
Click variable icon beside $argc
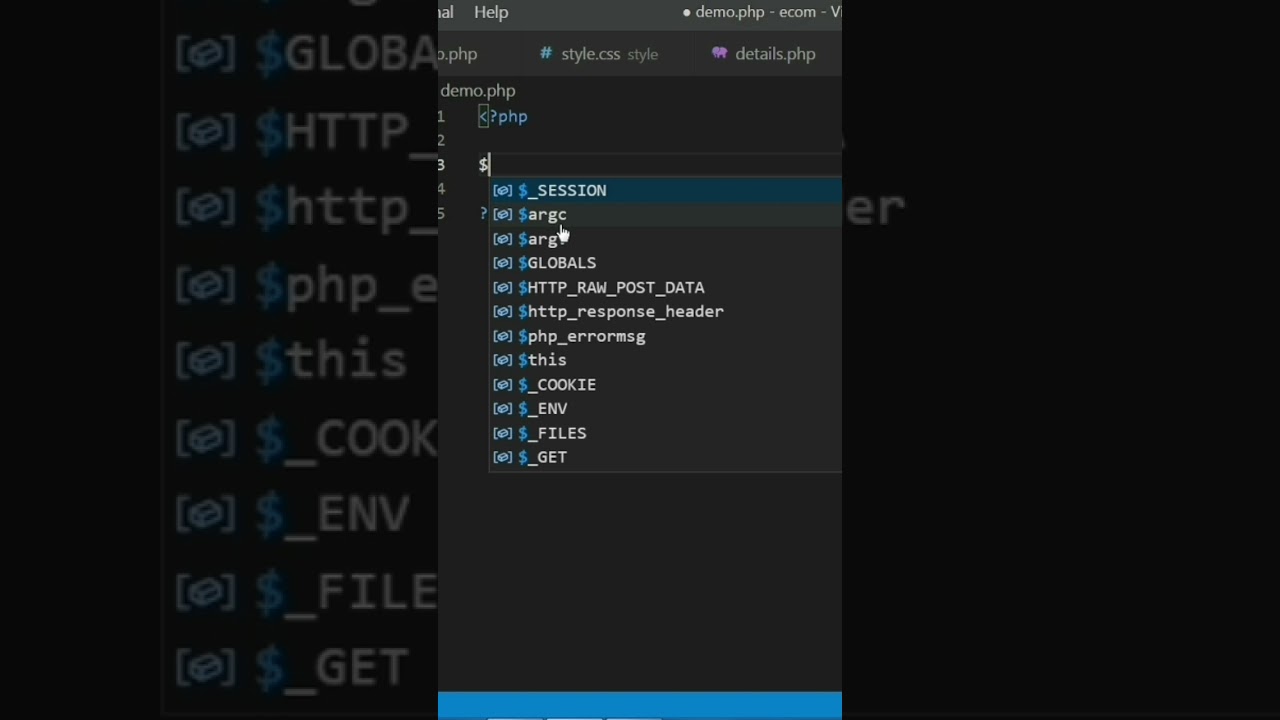pos(502,214)
